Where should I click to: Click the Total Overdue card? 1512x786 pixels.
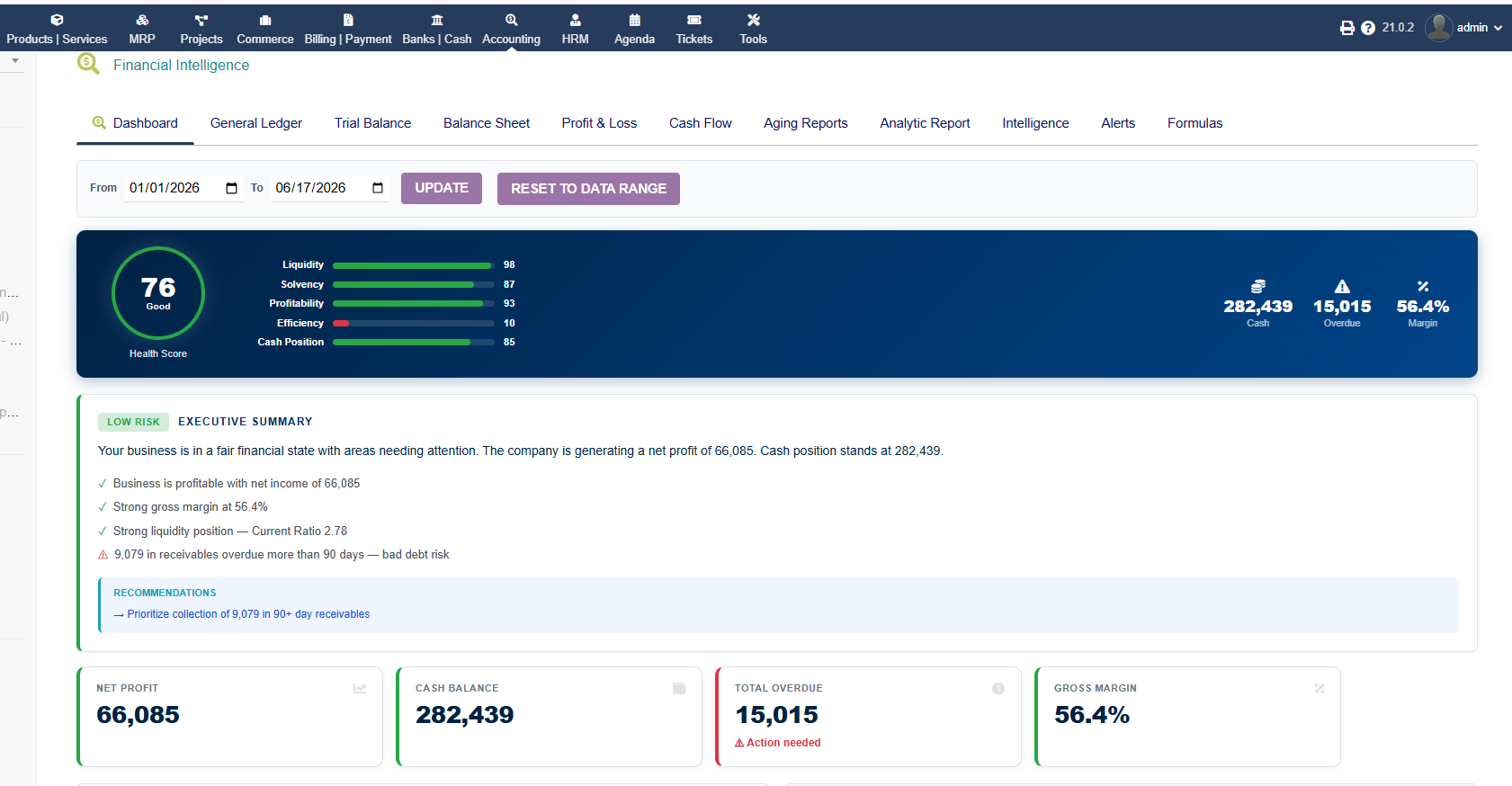(868, 717)
